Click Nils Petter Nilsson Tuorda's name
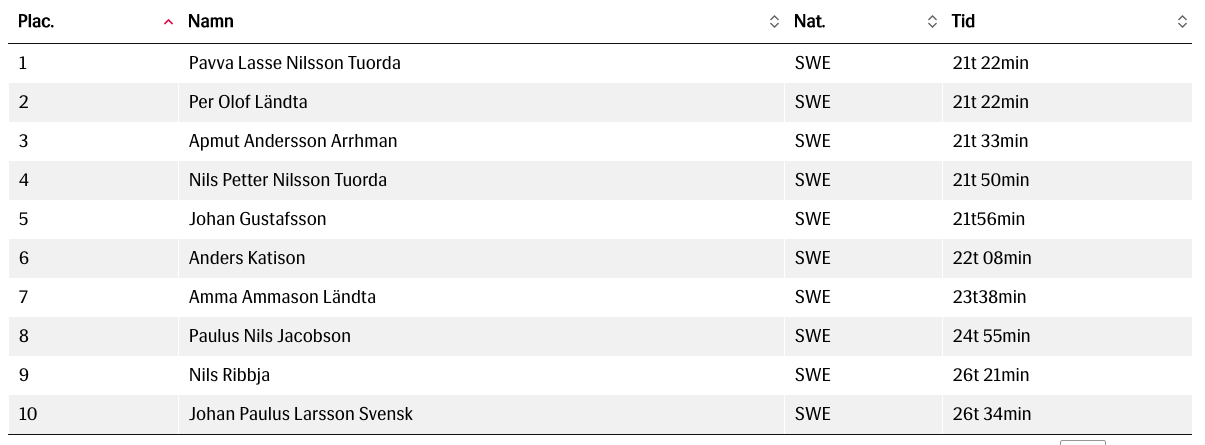 (x=288, y=180)
